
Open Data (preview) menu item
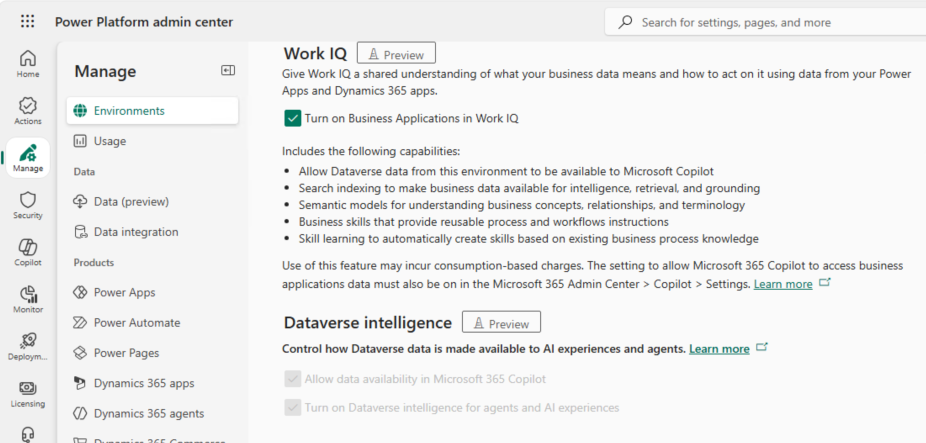point(152,201)
